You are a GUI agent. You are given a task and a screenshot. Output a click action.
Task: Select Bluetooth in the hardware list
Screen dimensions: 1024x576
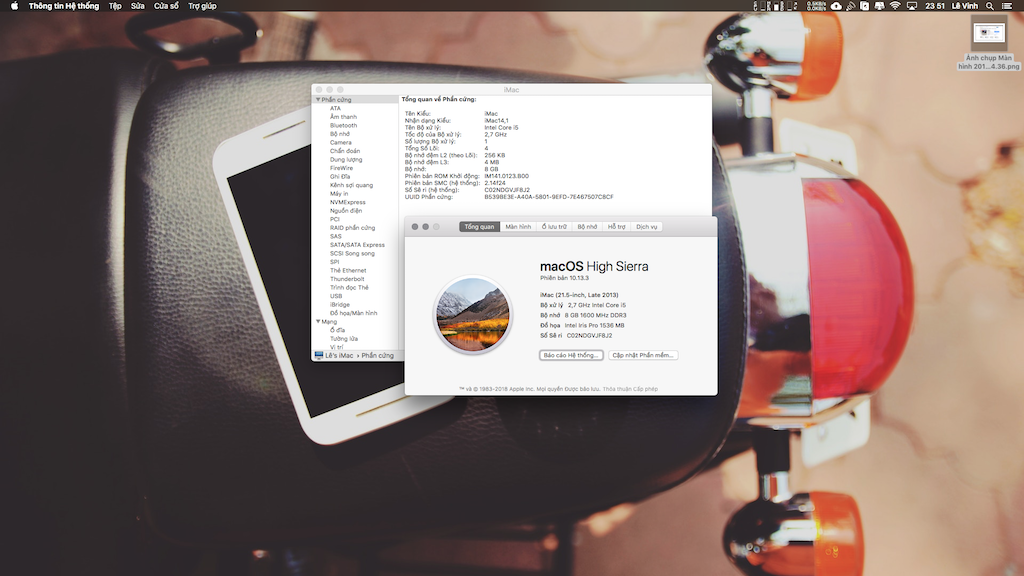click(x=343, y=126)
